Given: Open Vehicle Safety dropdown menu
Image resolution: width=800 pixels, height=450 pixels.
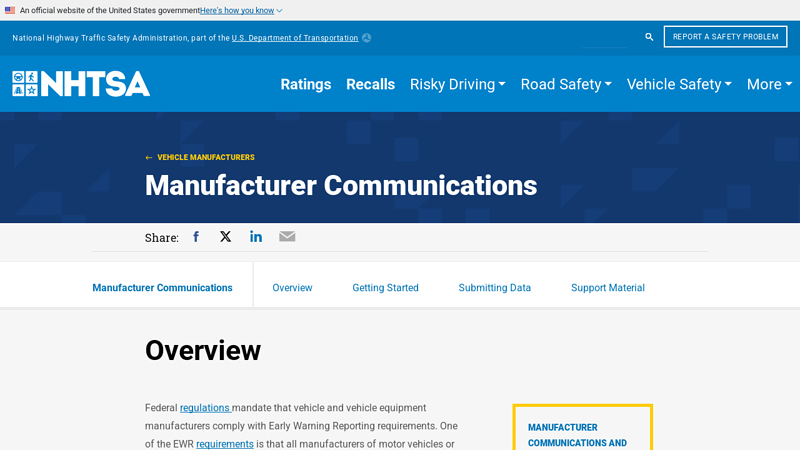Looking at the screenshot, I should pos(679,84).
